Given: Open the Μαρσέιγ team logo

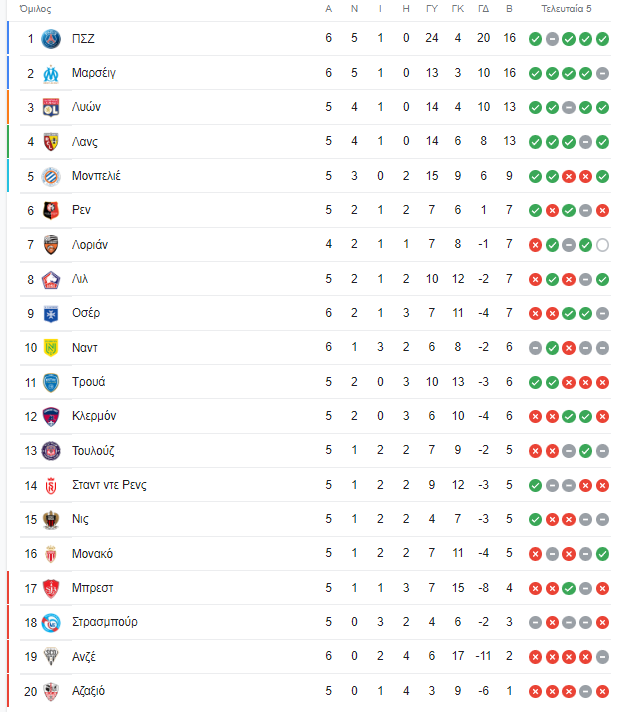Looking at the screenshot, I should [x=51, y=74].
